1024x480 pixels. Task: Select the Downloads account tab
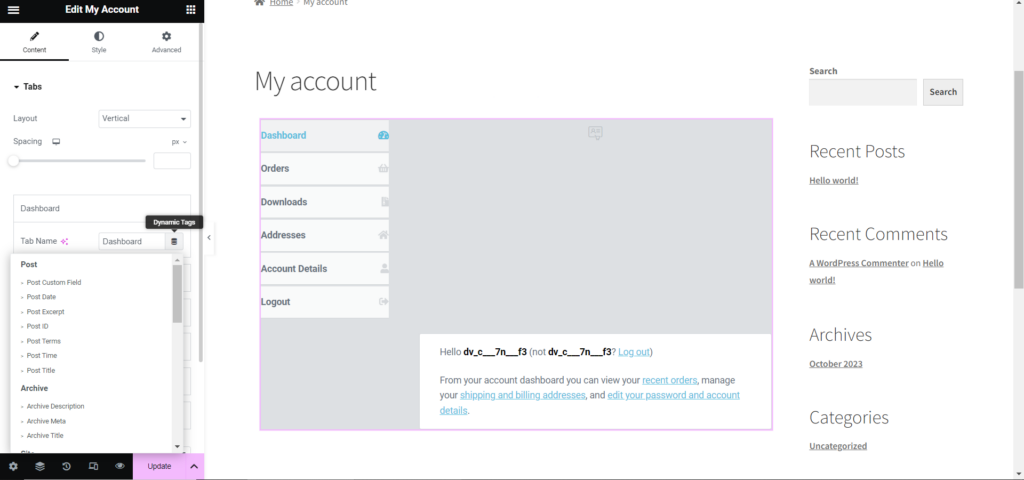pyautogui.click(x=325, y=202)
